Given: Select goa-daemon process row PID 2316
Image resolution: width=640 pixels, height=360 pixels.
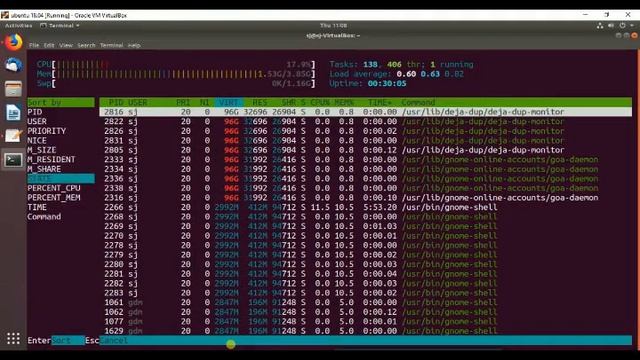Looking at the screenshot, I should pos(366,198).
